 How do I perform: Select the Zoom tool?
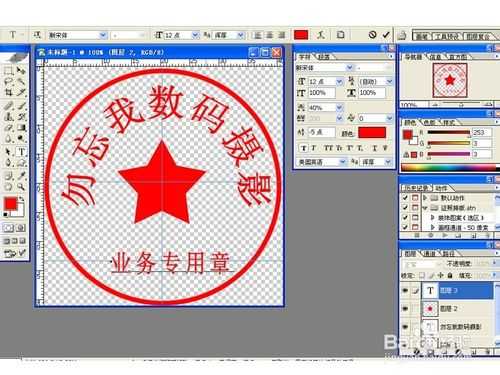coord(21,186)
